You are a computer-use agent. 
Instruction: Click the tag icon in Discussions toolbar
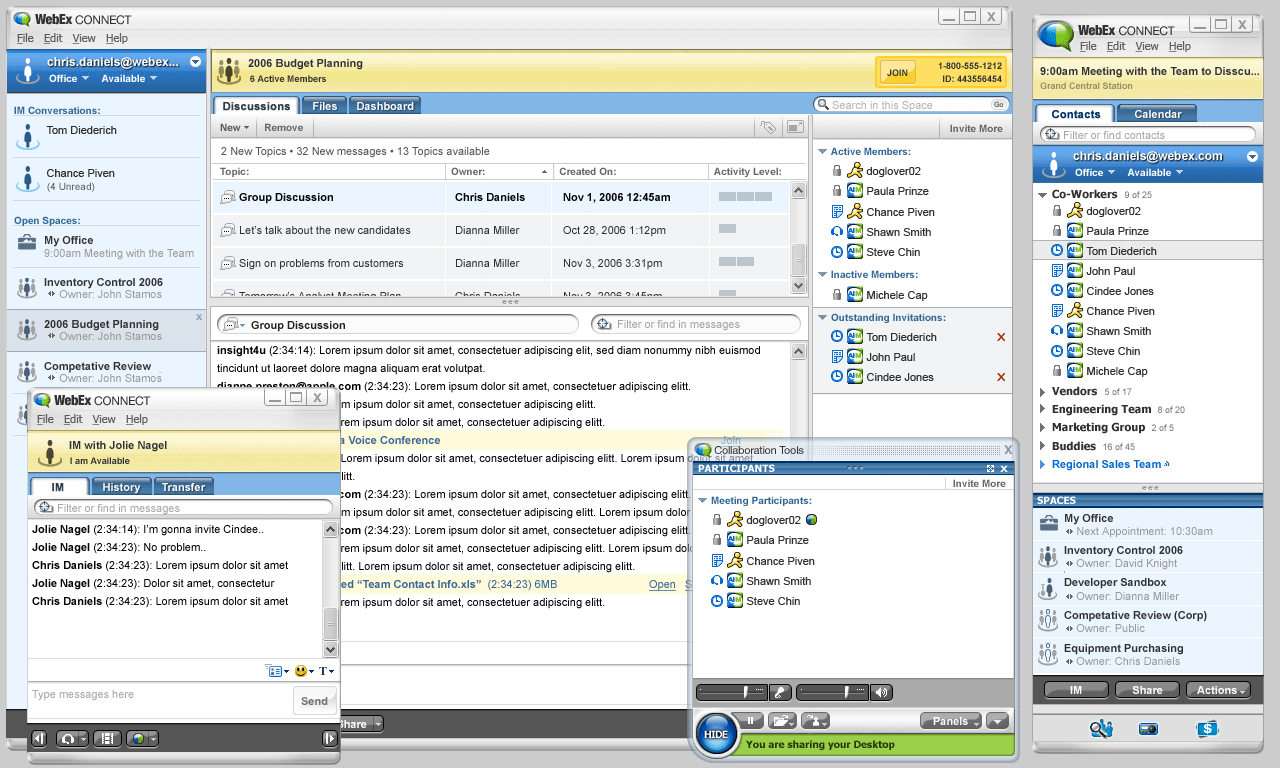(767, 127)
